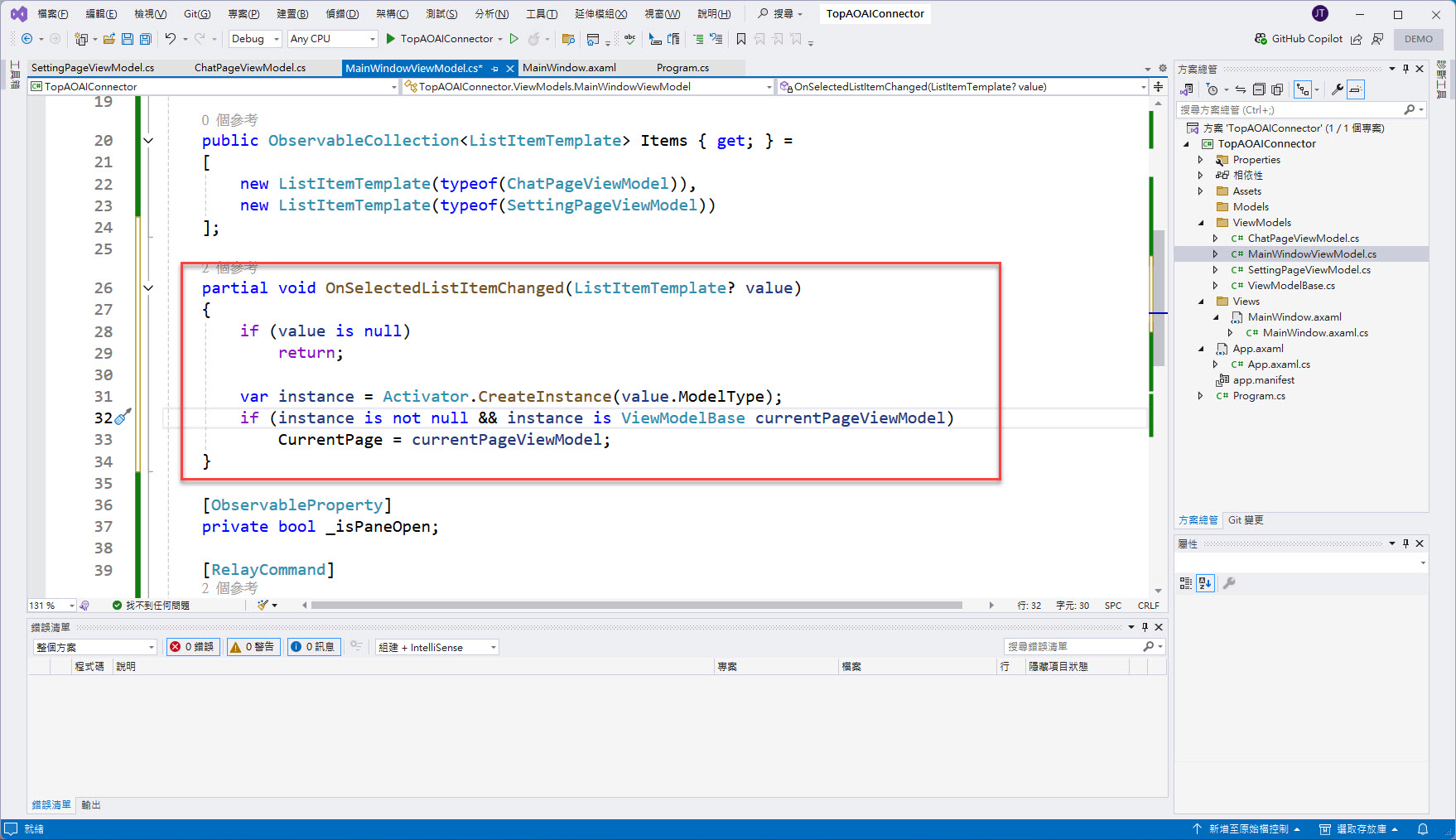Open Solution Explorer properties wrench icon
The height and width of the screenshot is (840, 1456).
click(x=1338, y=89)
